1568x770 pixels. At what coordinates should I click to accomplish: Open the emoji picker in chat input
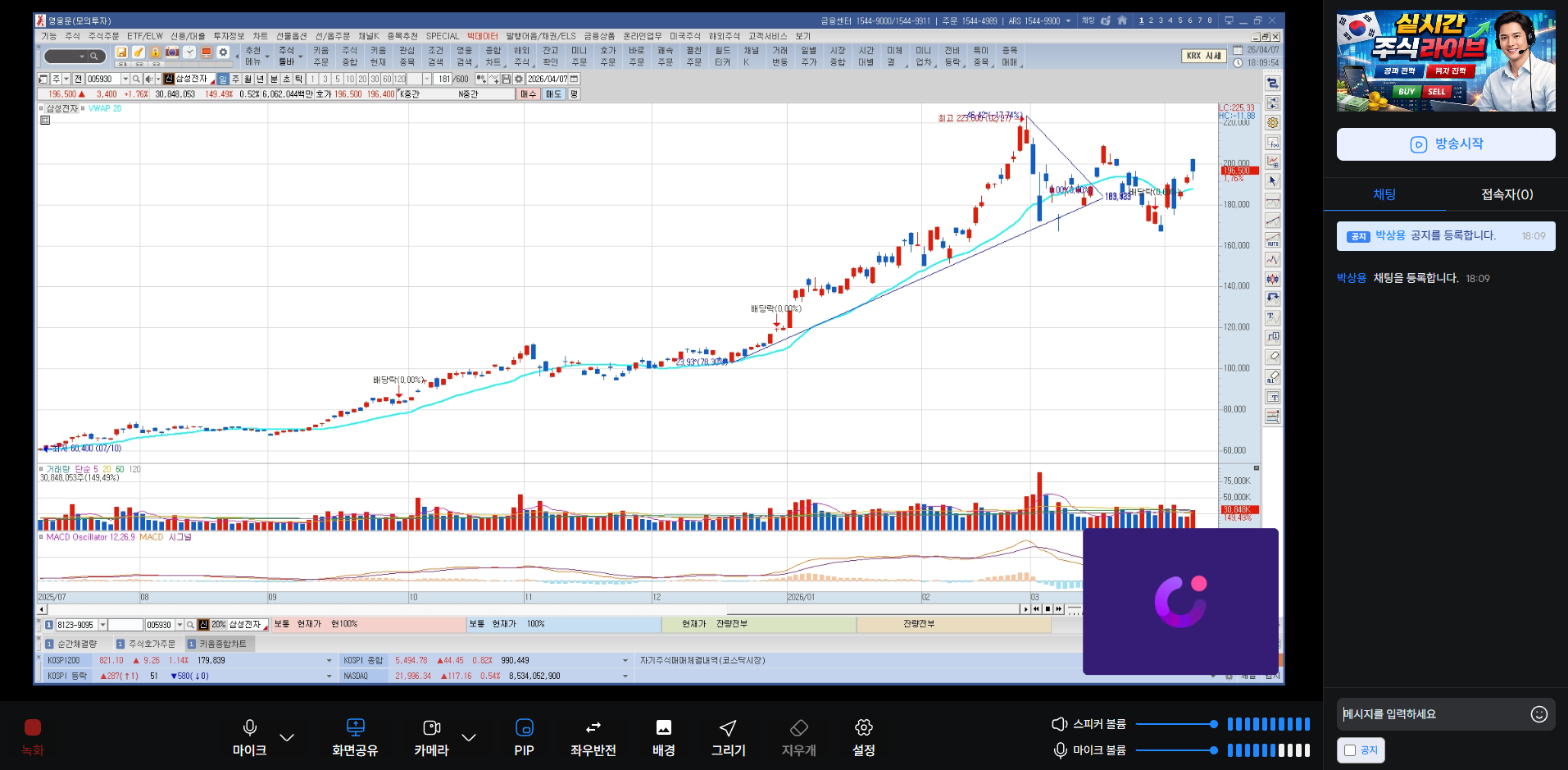click(x=1538, y=714)
